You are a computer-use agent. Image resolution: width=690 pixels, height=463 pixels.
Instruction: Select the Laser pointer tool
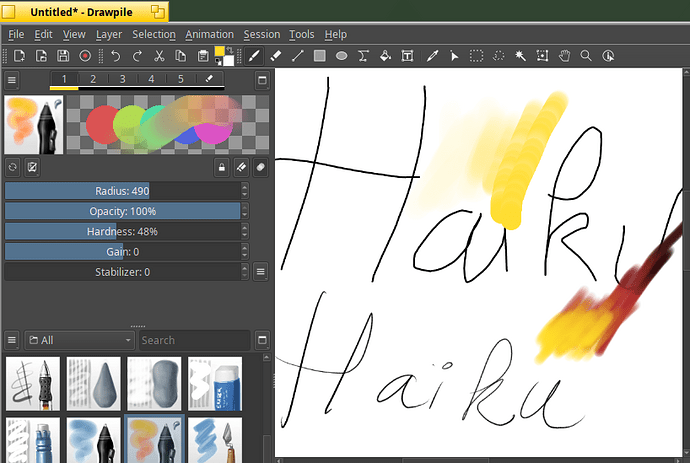(x=454, y=56)
